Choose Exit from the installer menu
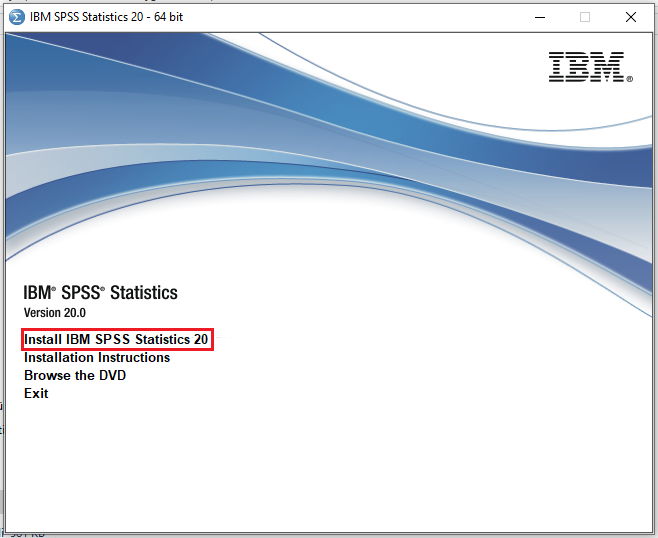Viewport: 658px width, 538px height. point(36,394)
